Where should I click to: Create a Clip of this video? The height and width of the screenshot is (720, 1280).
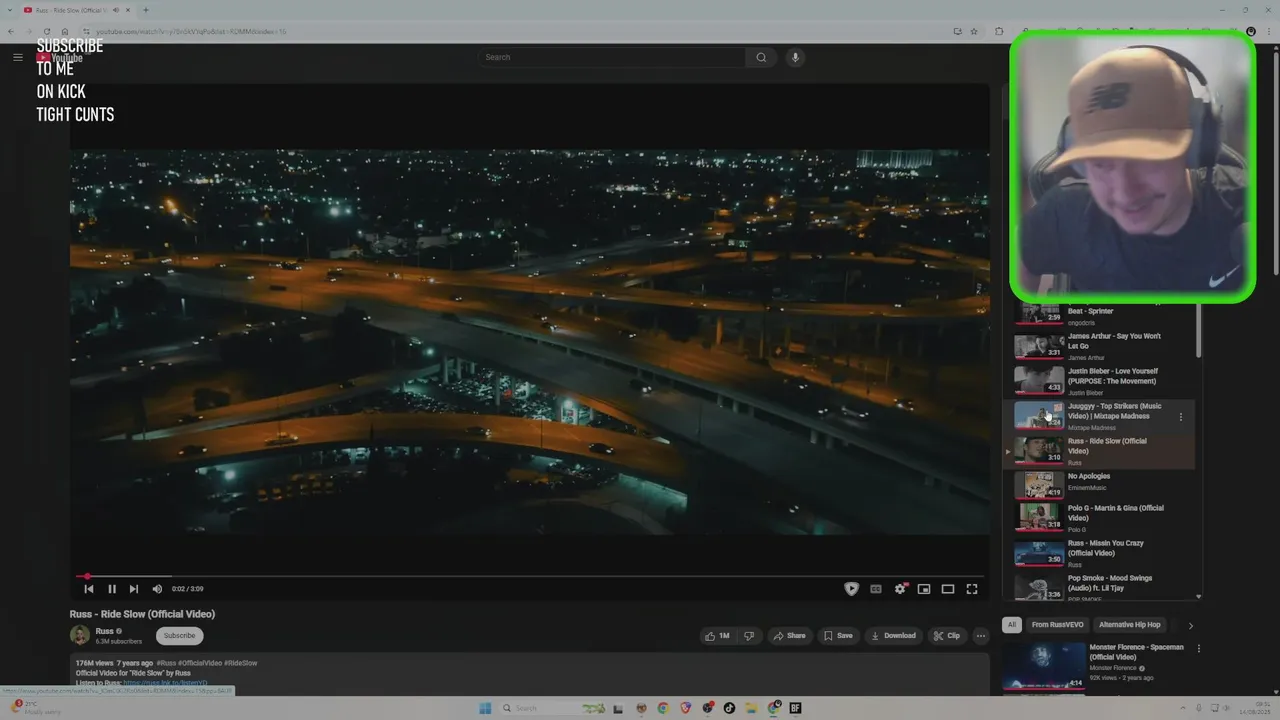(947, 635)
